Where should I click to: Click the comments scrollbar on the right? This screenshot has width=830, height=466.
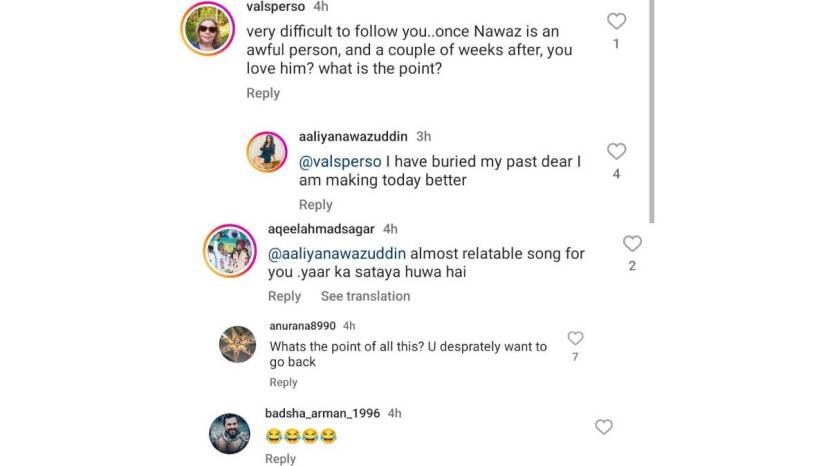[x=652, y=110]
